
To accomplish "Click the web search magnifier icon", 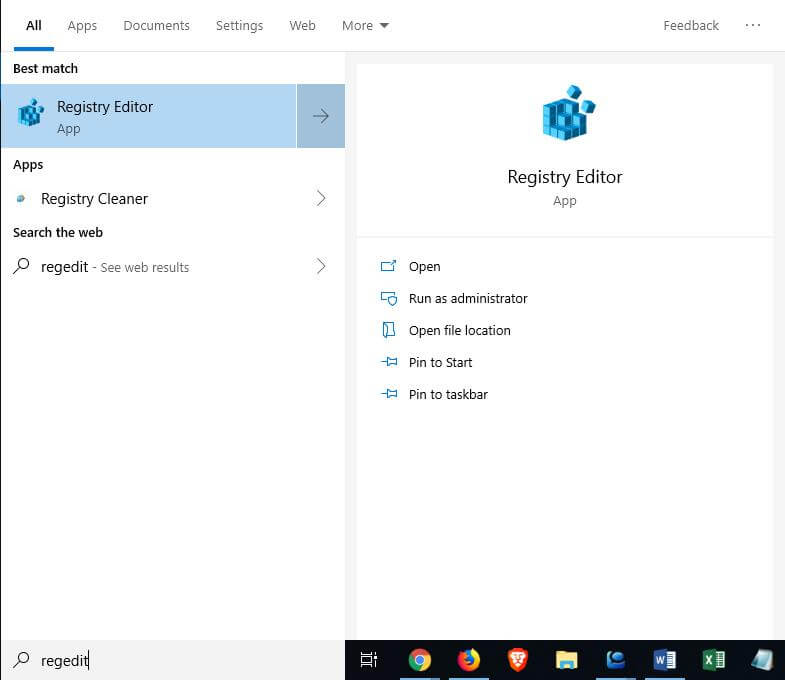I will point(22,266).
